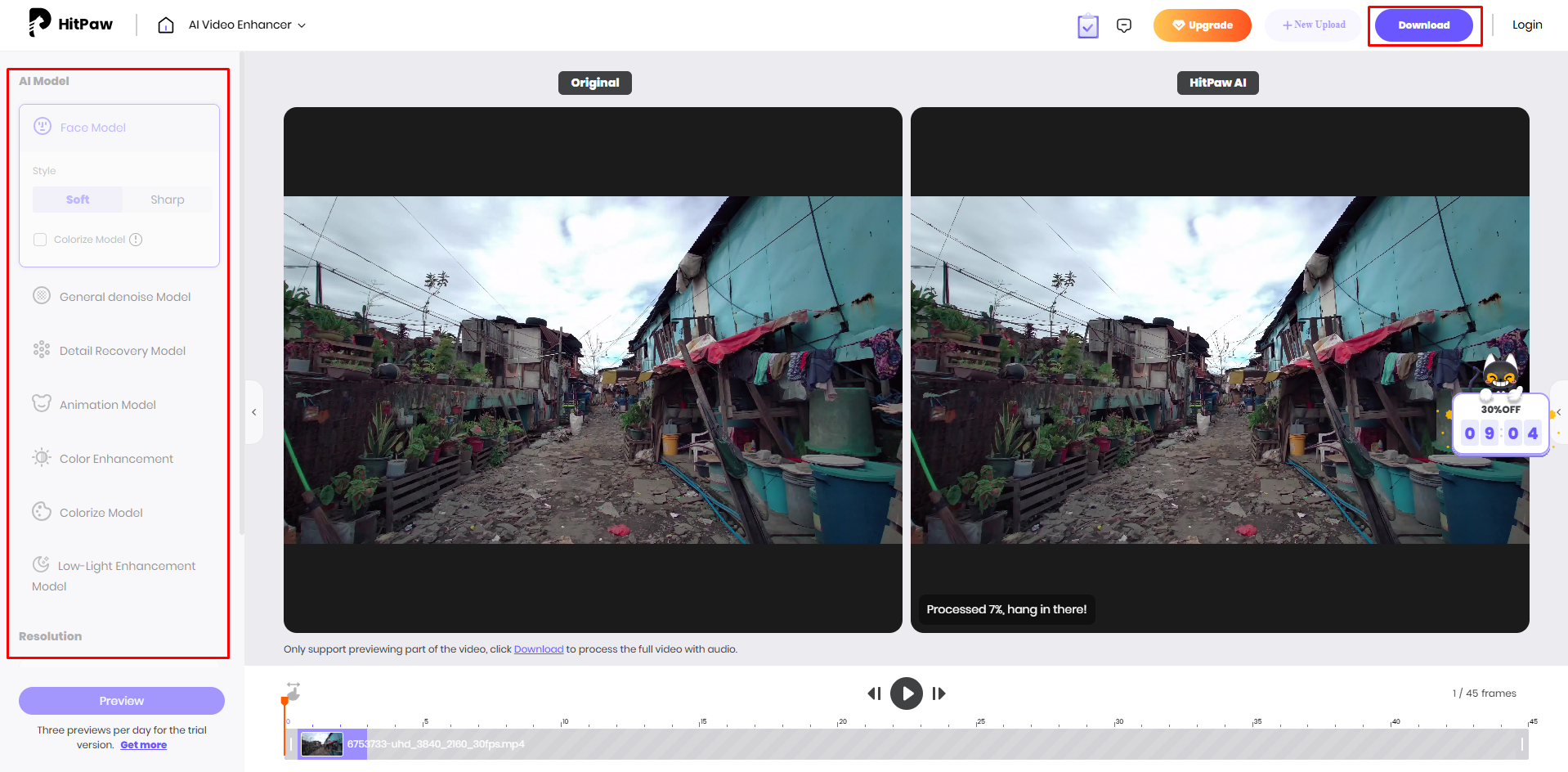This screenshot has height=772, width=1568.
Task: Keep Soft style selected for Face Model
Action: click(76, 199)
